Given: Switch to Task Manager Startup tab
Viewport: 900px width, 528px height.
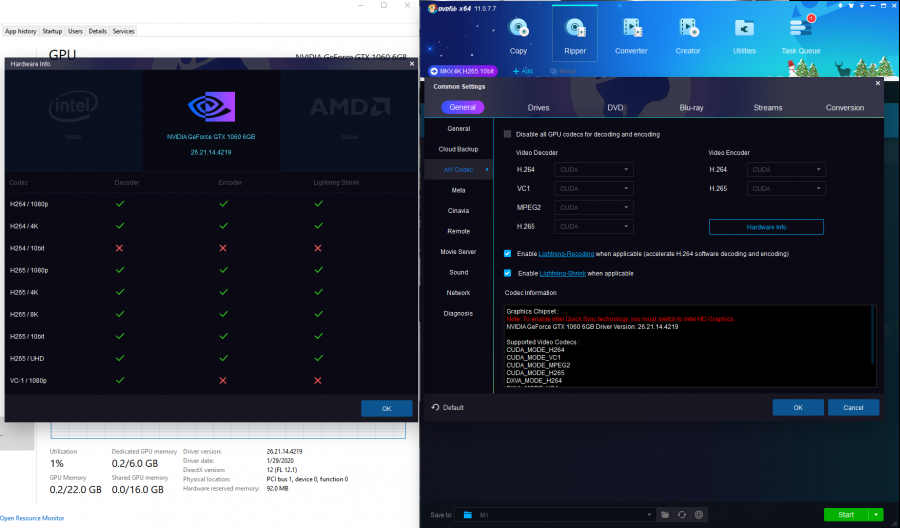Looking at the screenshot, I should (52, 31).
